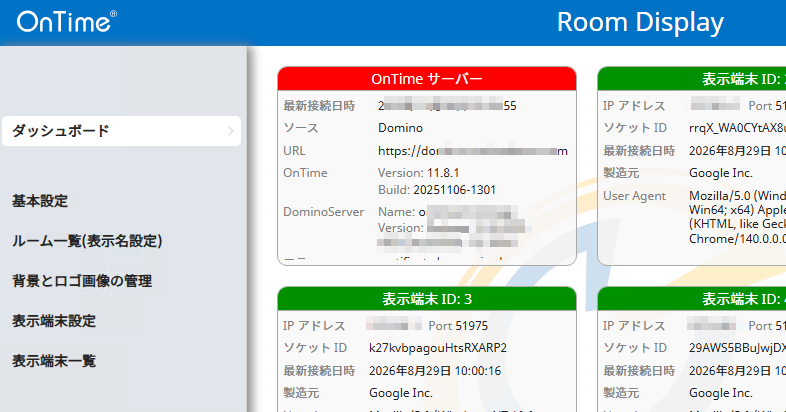Screen dimensions: 786x412
Task: Click the 最新接続日時 label in OnTime サーバー card
Action: click(x=319, y=106)
